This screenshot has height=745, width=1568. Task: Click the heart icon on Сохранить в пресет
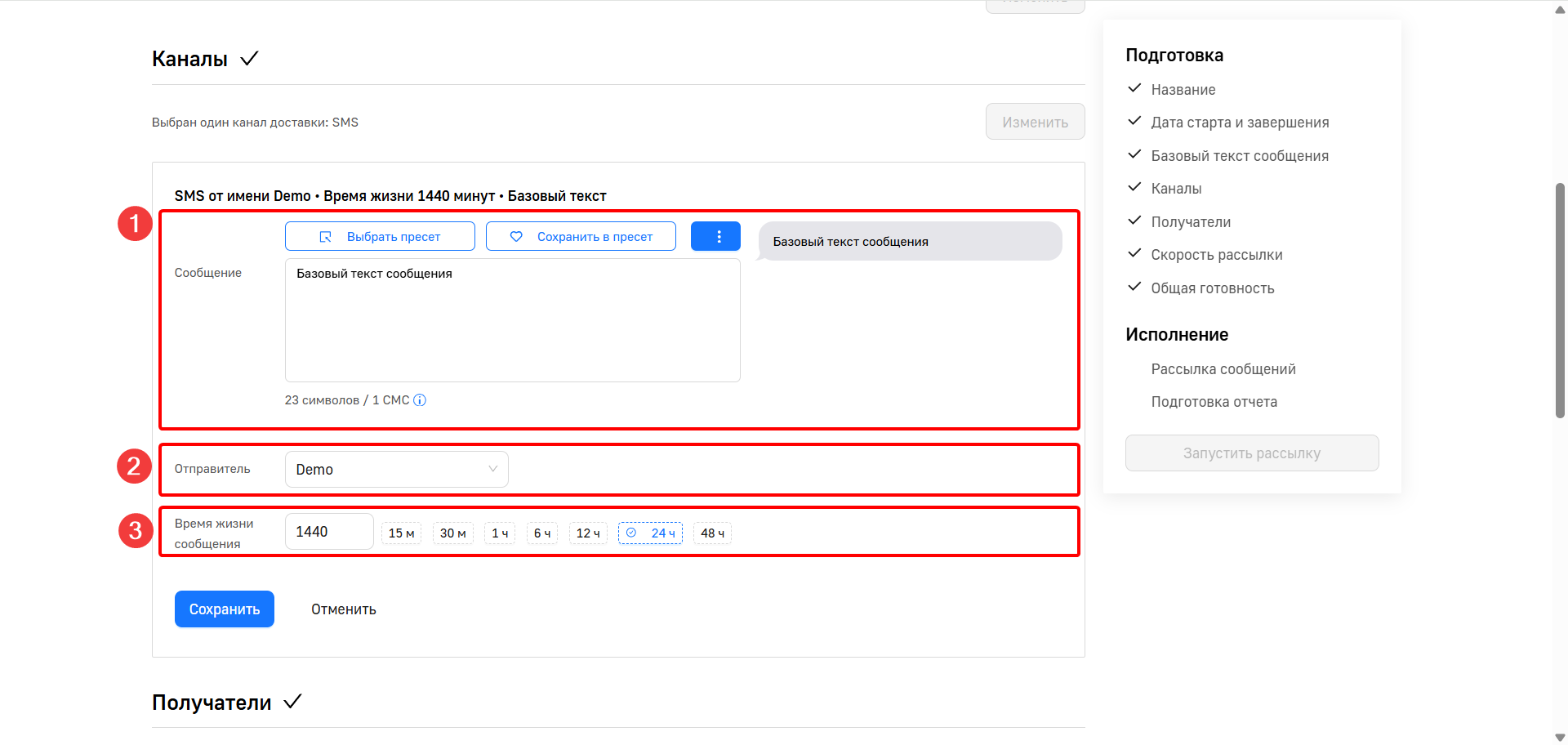tap(516, 237)
